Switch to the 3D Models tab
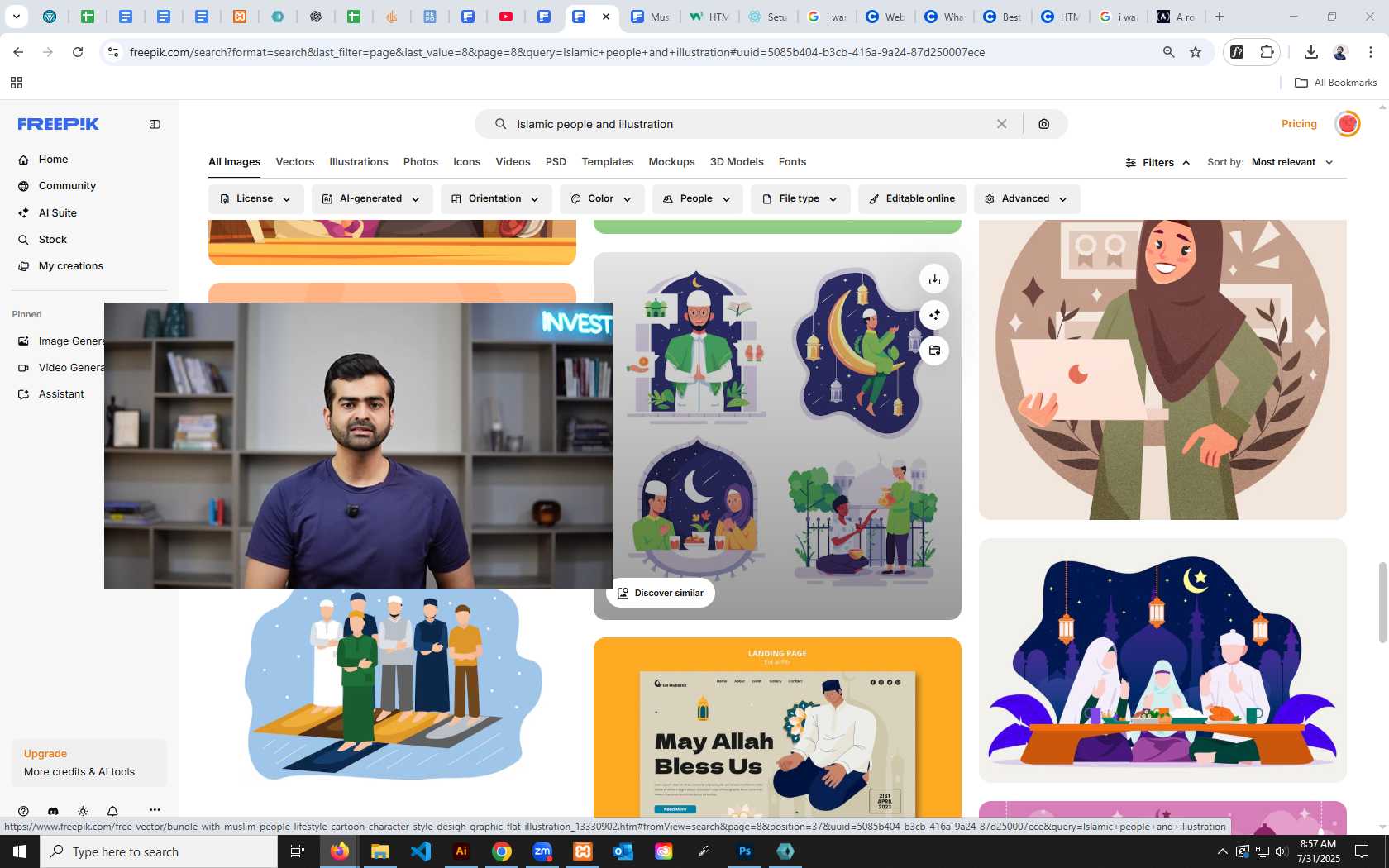1389x868 pixels. point(737,162)
